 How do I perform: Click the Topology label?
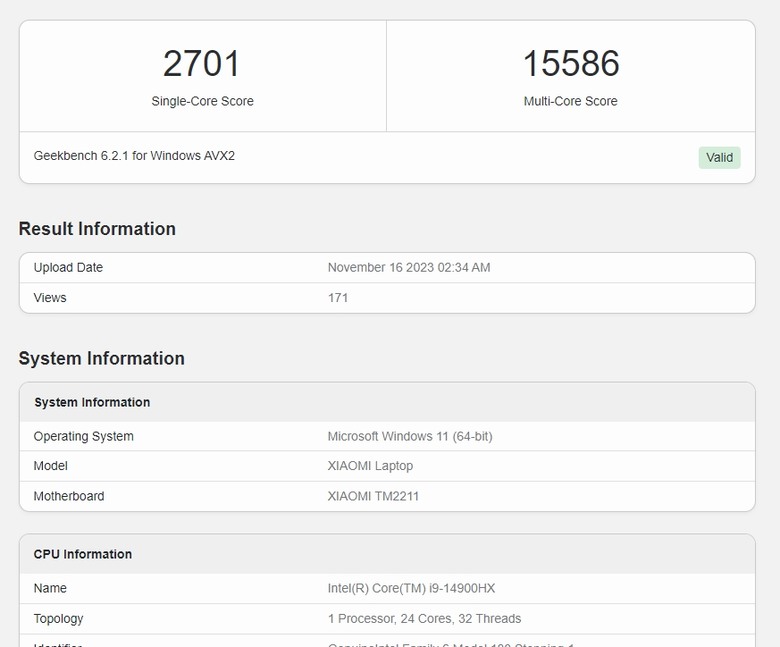pos(58,619)
